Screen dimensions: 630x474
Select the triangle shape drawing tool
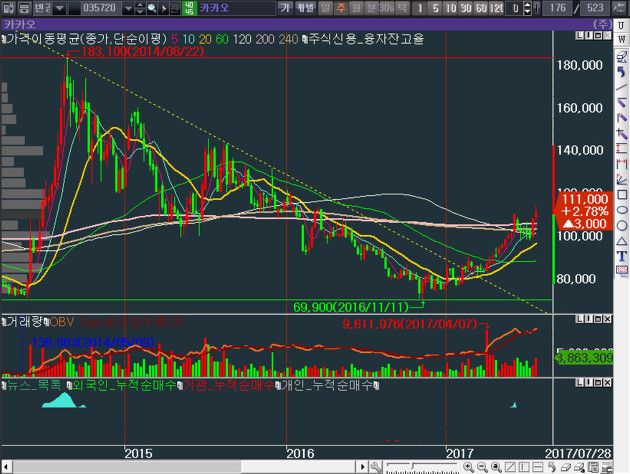[x=622, y=241]
